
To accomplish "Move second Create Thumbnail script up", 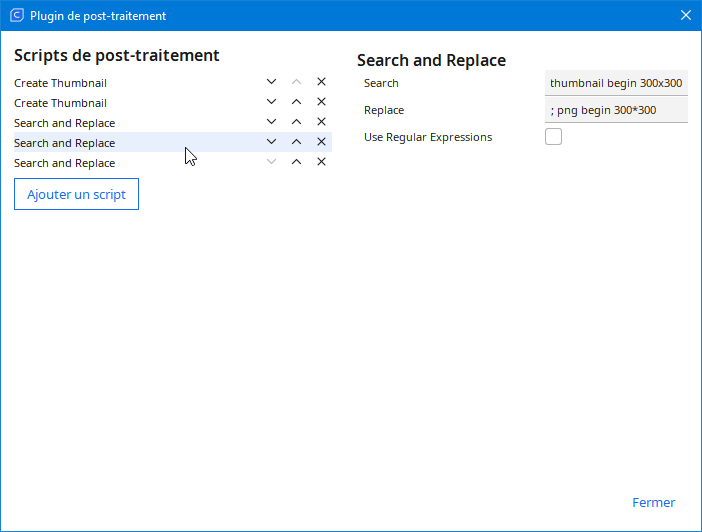I will 296,102.
